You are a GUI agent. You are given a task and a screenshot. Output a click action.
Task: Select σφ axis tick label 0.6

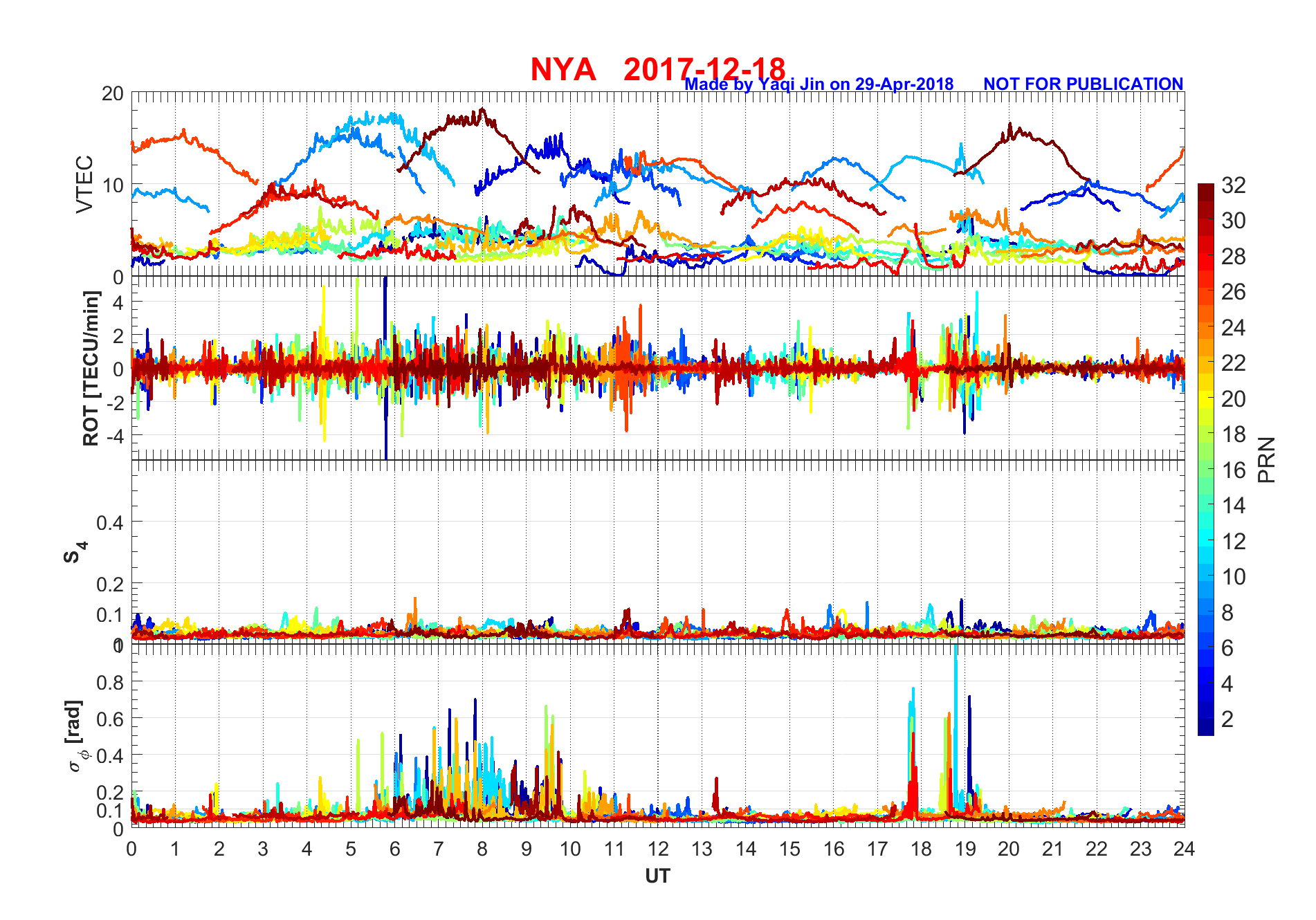110,719
